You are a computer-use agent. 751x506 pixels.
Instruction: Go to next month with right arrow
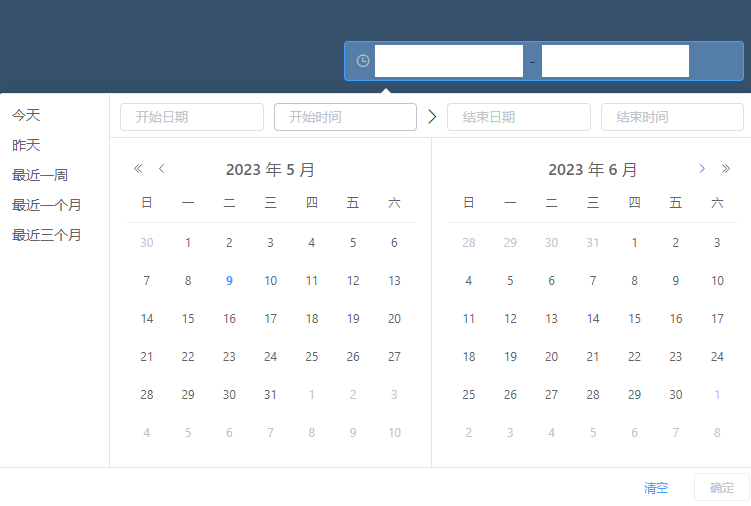[702, 169]
